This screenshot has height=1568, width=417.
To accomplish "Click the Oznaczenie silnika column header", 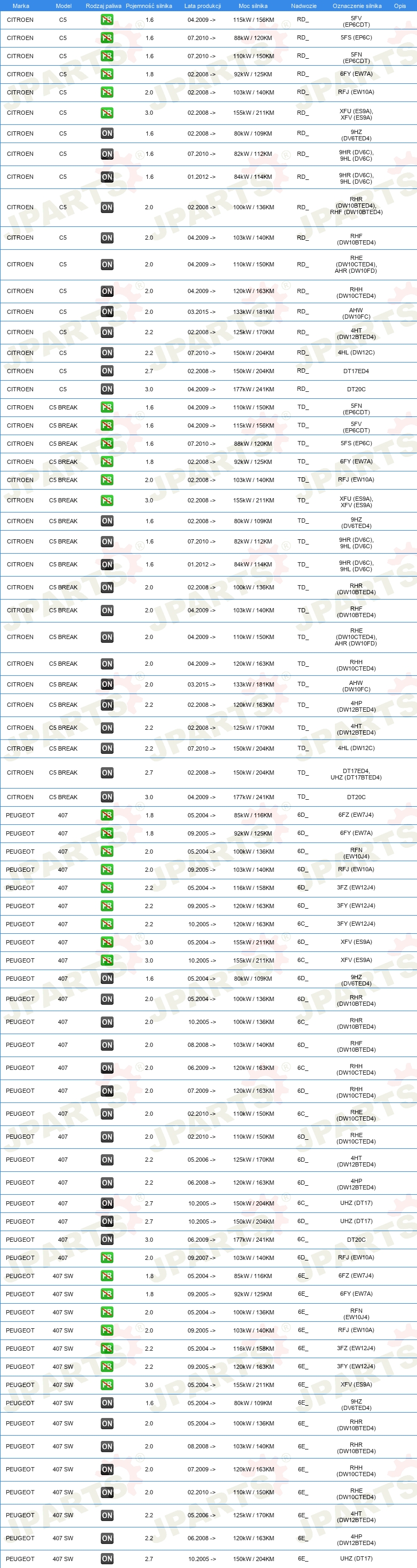I will click(357, 5).
